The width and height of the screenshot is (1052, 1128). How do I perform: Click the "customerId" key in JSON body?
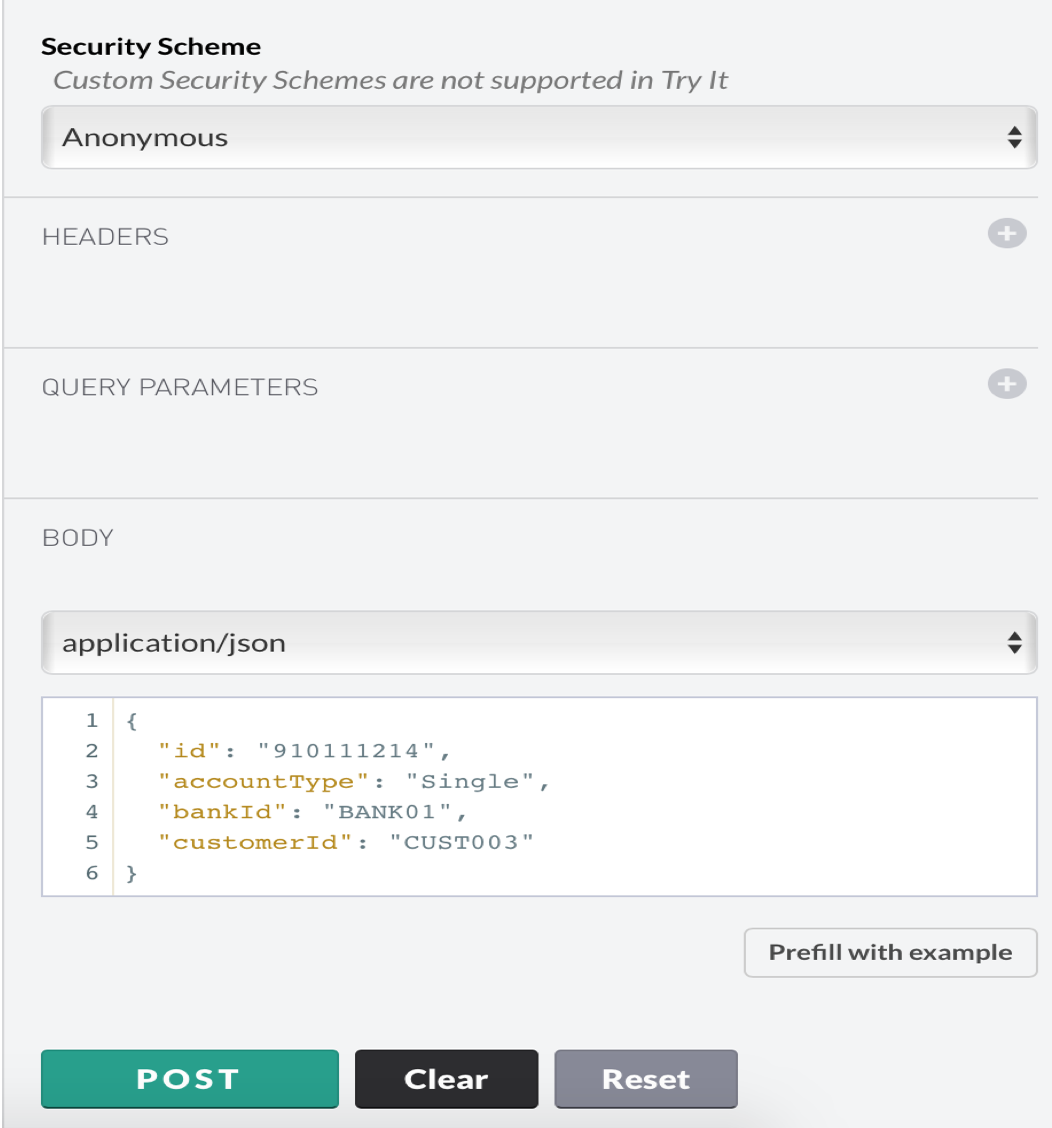[x=256, y=842]
